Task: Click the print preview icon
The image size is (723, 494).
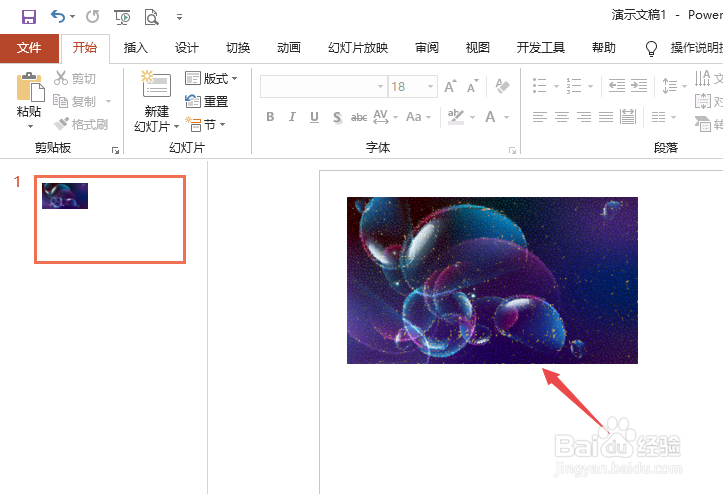Action: [x=151, y=17]
